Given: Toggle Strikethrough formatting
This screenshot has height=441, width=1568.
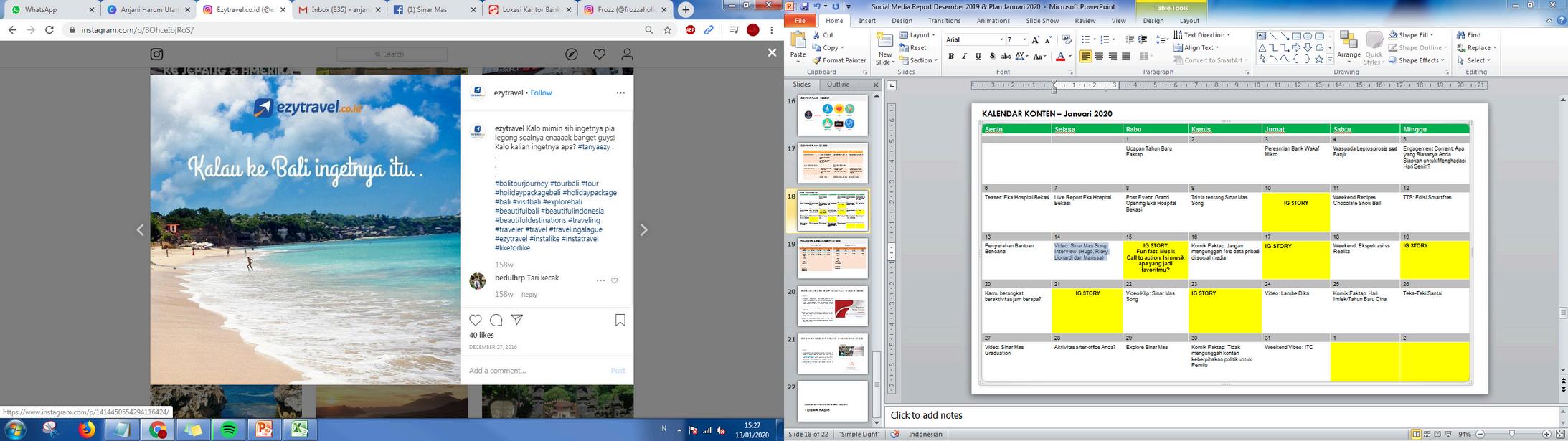Looking at the screenshot, I should (x=1006, y=56).
